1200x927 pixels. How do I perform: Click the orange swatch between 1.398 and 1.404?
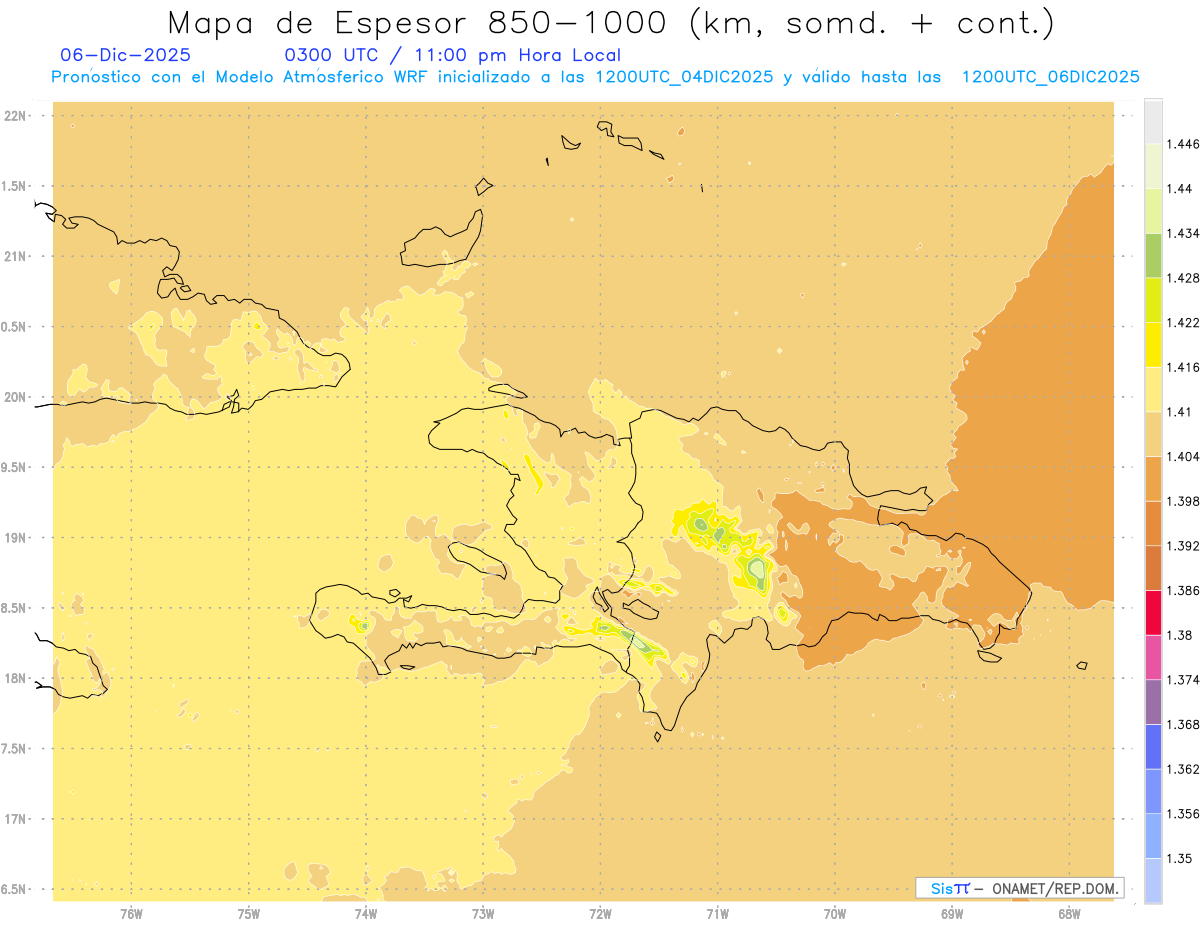pyautogui.click(x=1153, y=479)
